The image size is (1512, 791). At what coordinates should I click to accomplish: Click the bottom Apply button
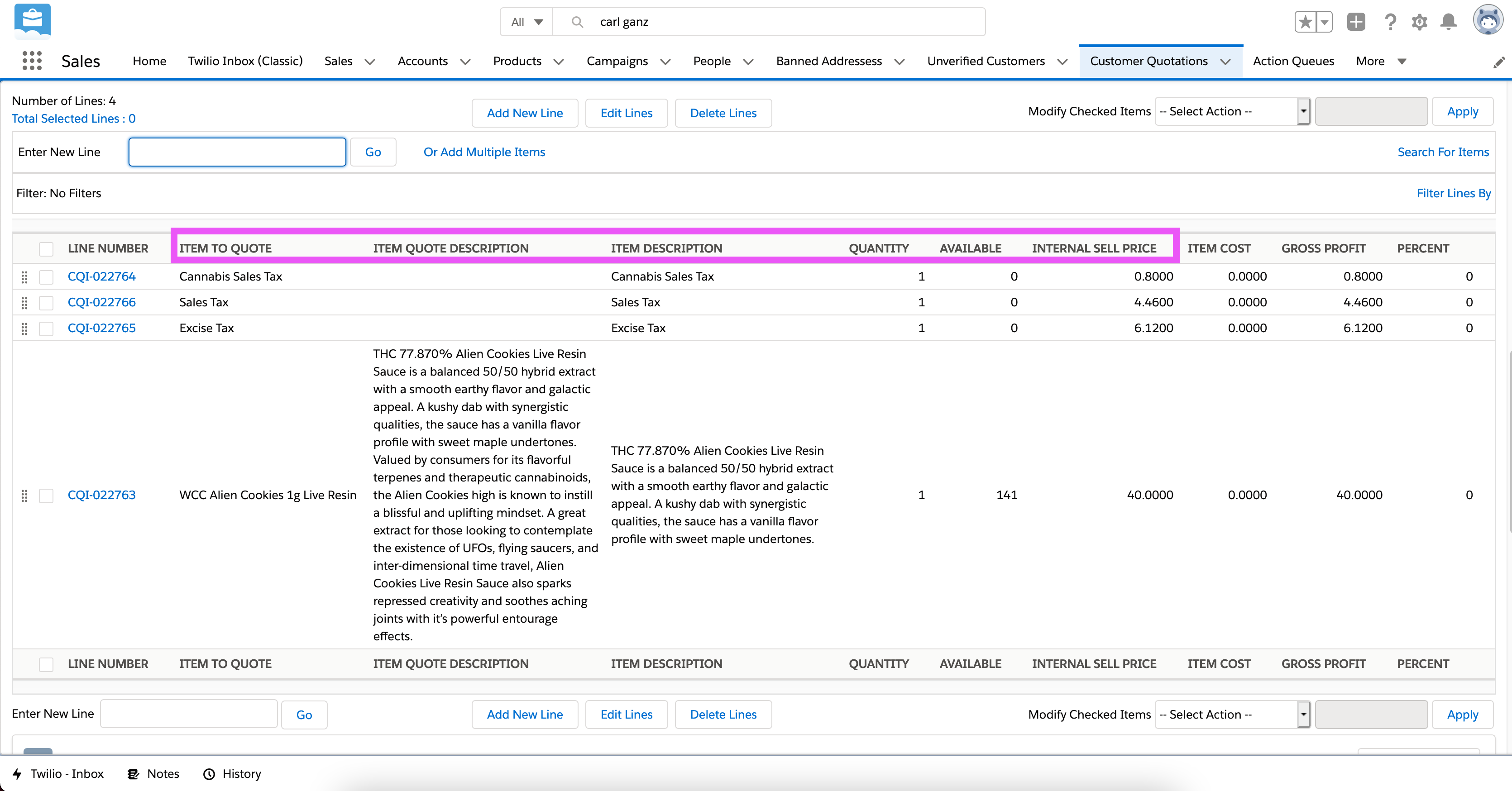click(1462, 714)
